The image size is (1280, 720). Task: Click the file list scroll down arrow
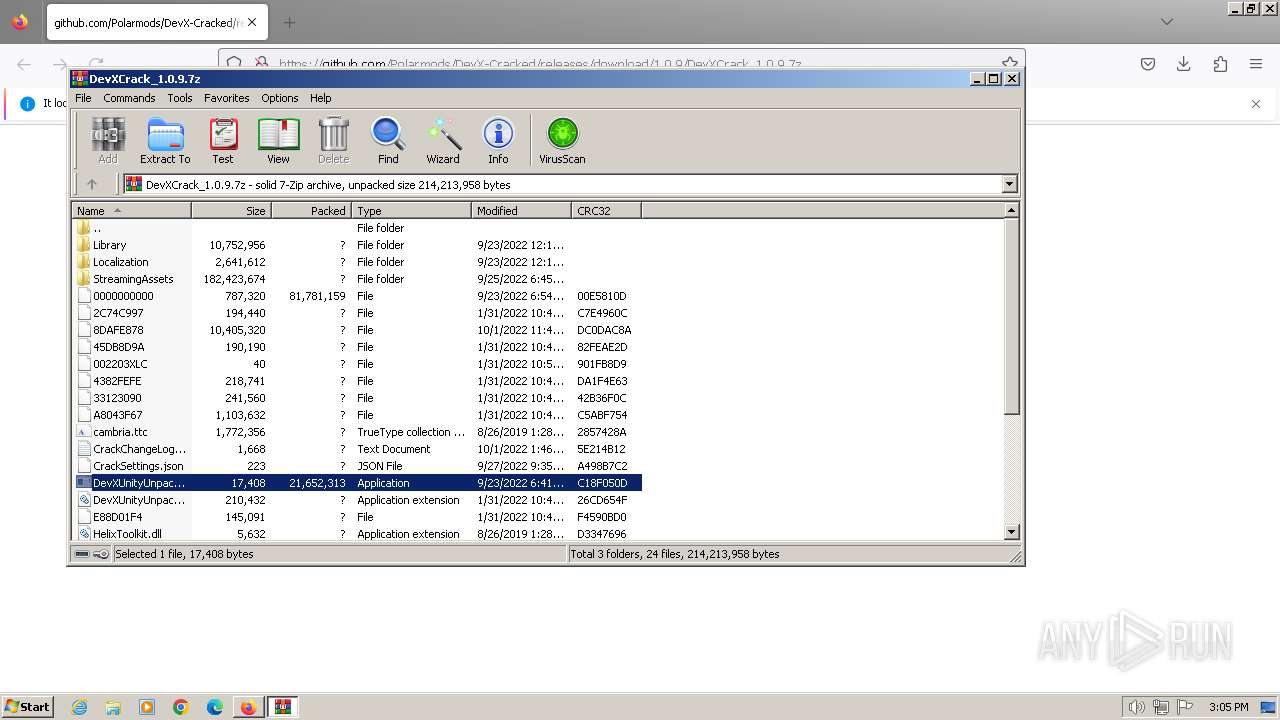tap(1011, 533)
